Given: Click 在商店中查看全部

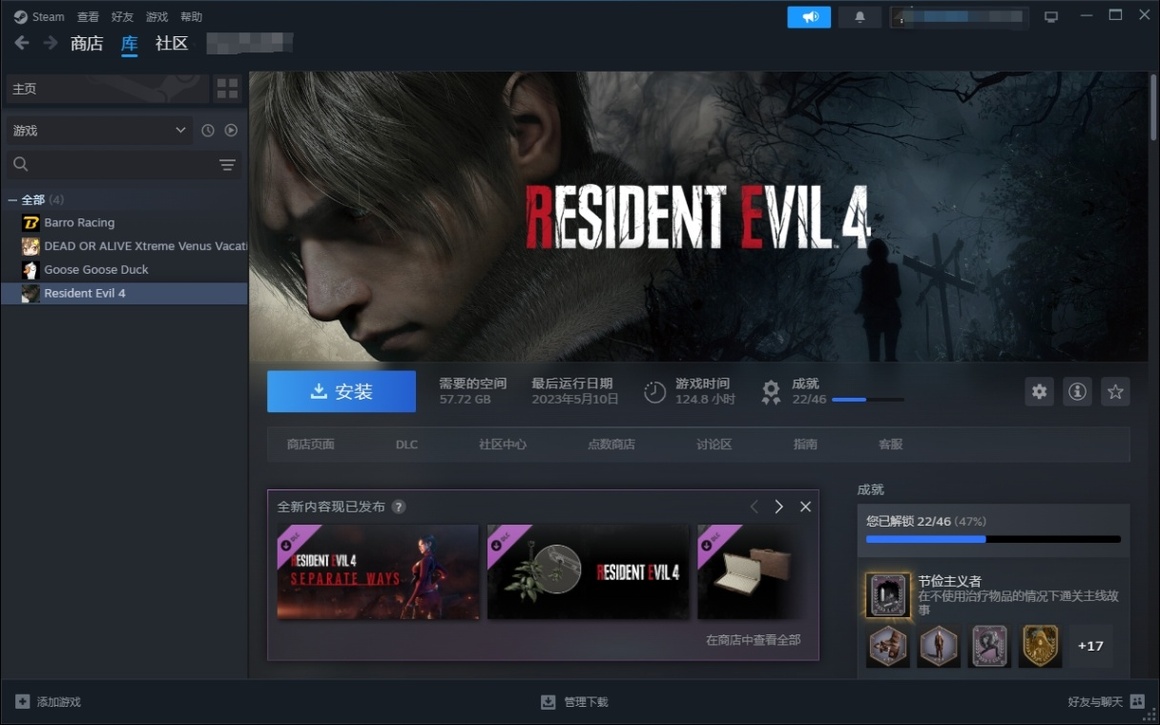Looking at the screenshot, I should pyautogui.click(x=753, y=640).
